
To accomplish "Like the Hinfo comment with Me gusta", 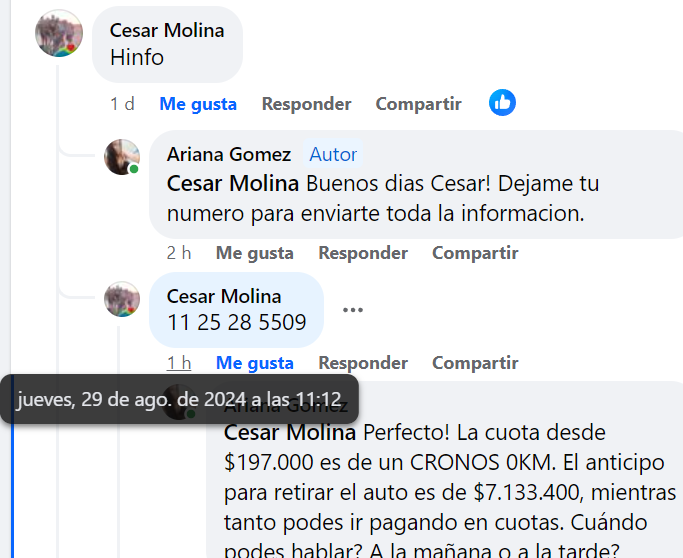I will [198, 104].
